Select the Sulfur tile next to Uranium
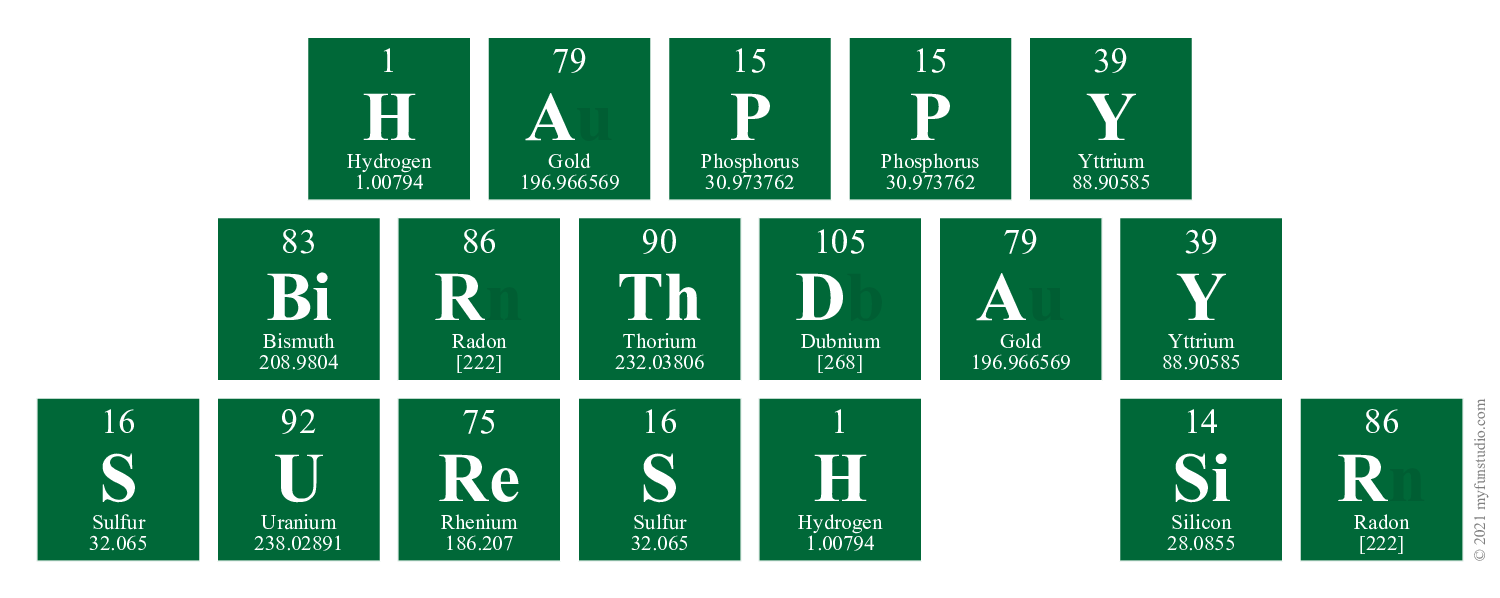1500x598 pixels. pyautogui.click(x=118, y=479)
